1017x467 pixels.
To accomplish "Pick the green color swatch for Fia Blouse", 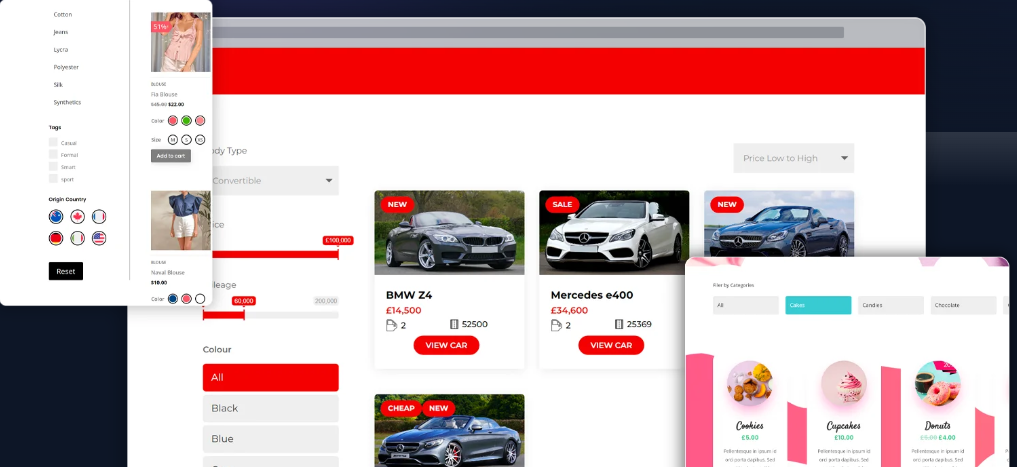I will [x=186, y=120].
